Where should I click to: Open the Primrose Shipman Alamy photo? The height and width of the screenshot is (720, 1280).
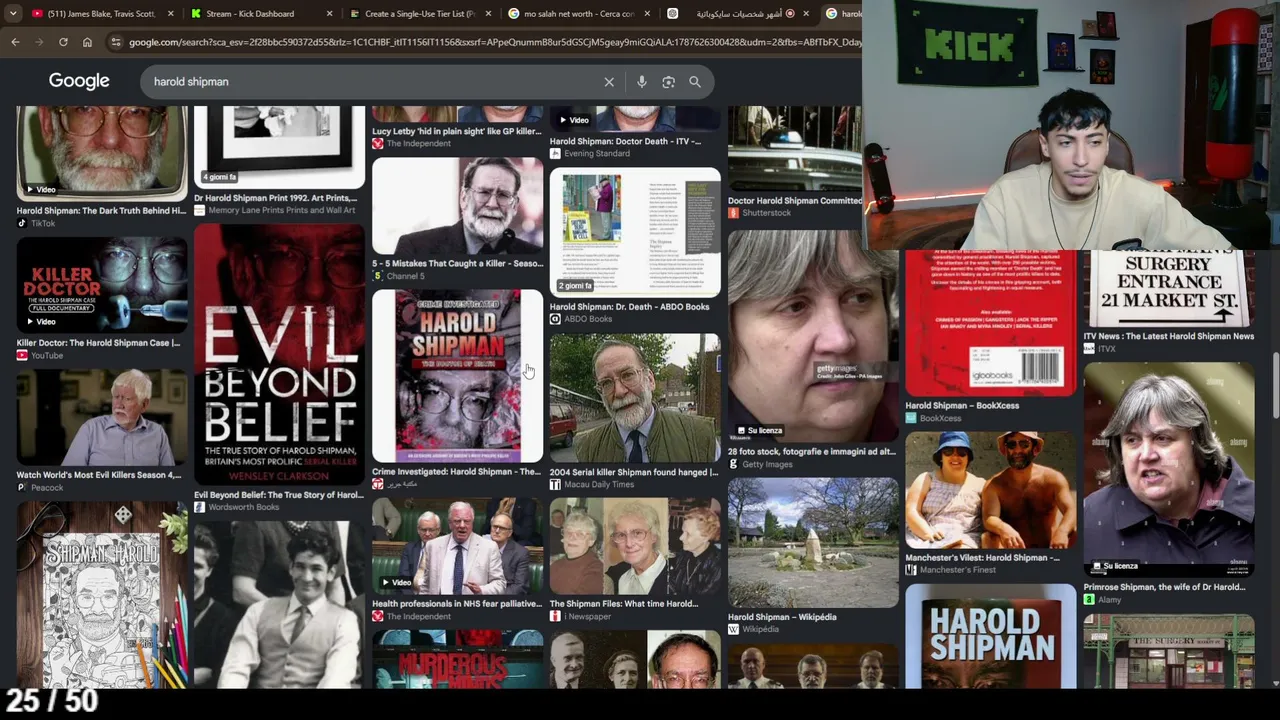point(1168,468)
